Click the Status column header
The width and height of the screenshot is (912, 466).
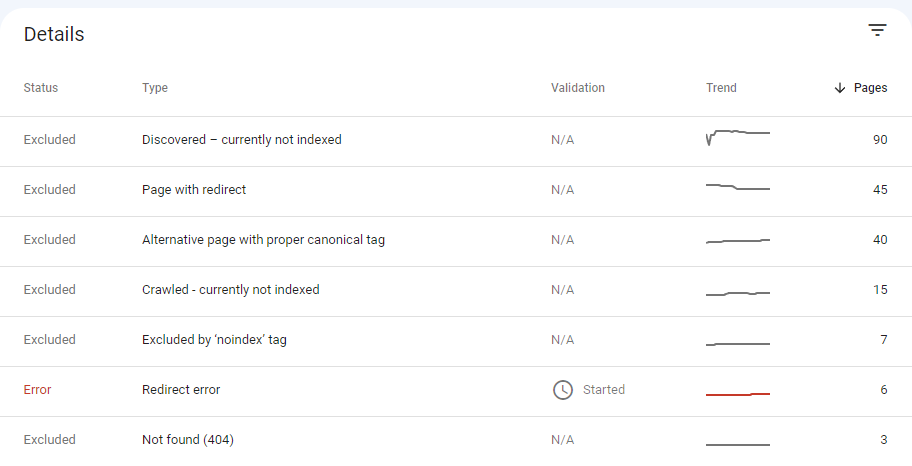click(41, 88)
